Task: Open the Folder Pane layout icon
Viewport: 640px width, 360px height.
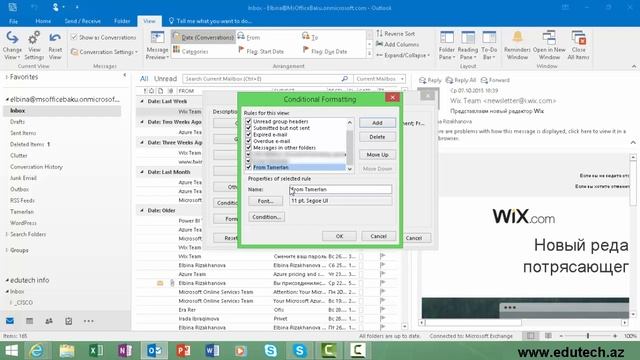Action: [447, 38]
